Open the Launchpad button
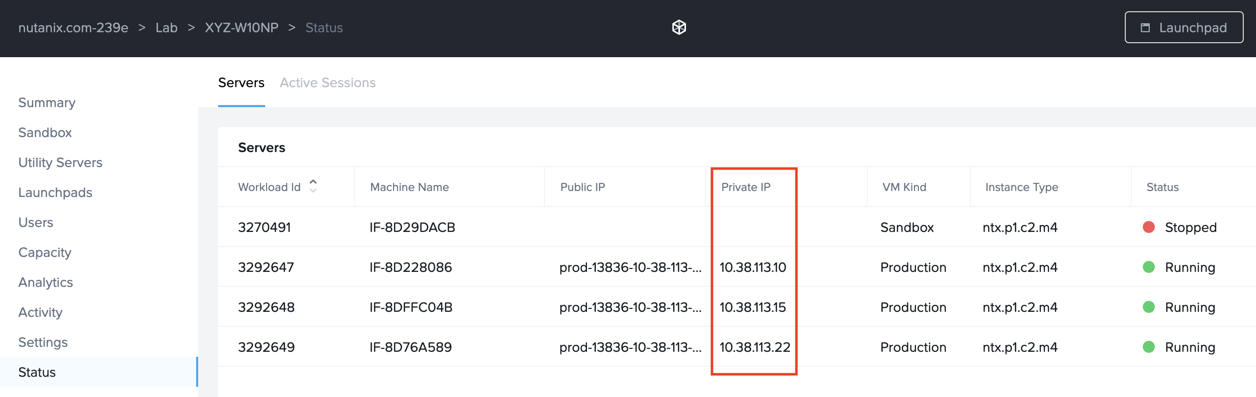1256x397 pixels. point(1184,27)
